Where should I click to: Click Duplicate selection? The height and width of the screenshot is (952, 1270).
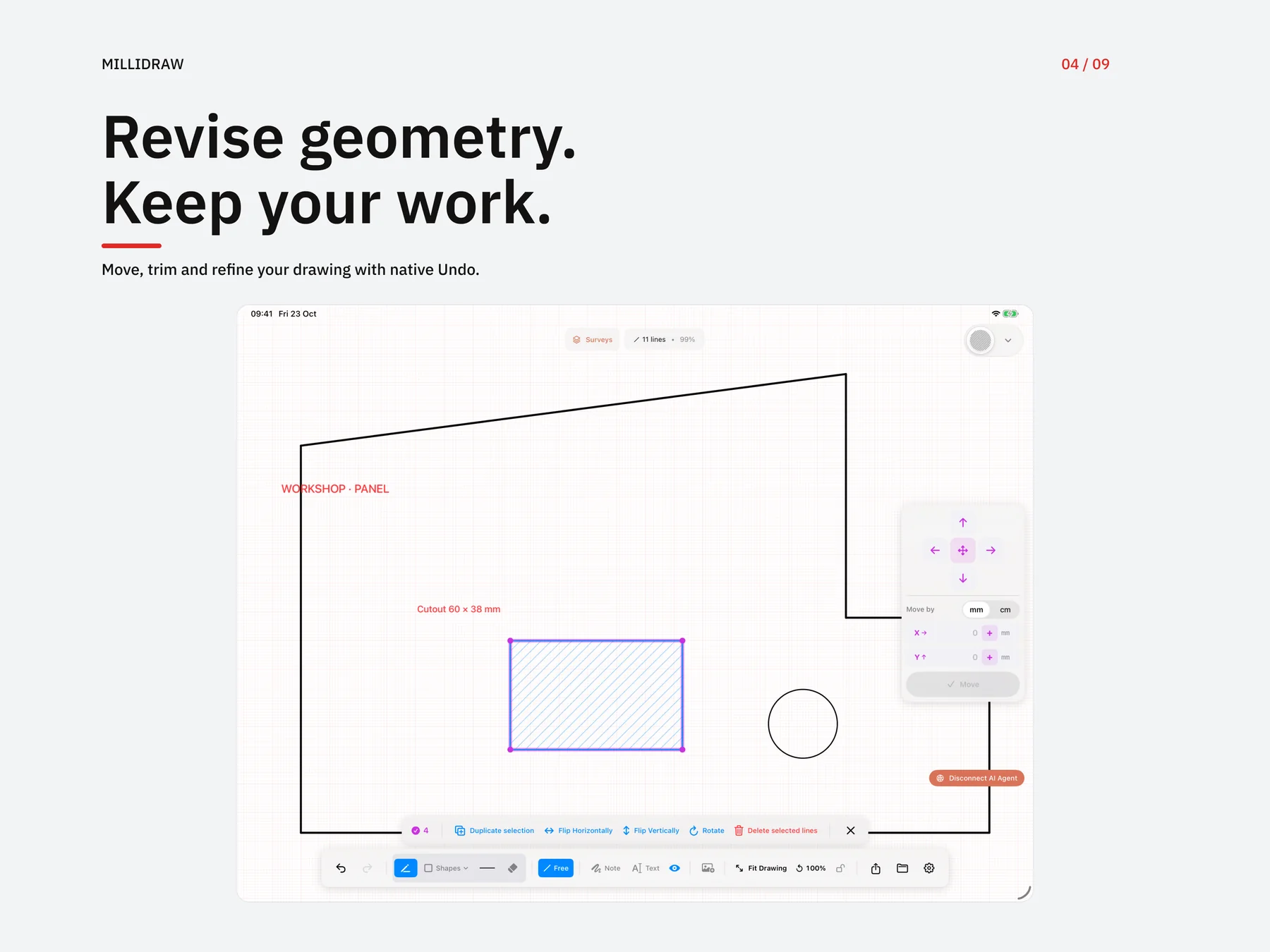coord(495,831)
